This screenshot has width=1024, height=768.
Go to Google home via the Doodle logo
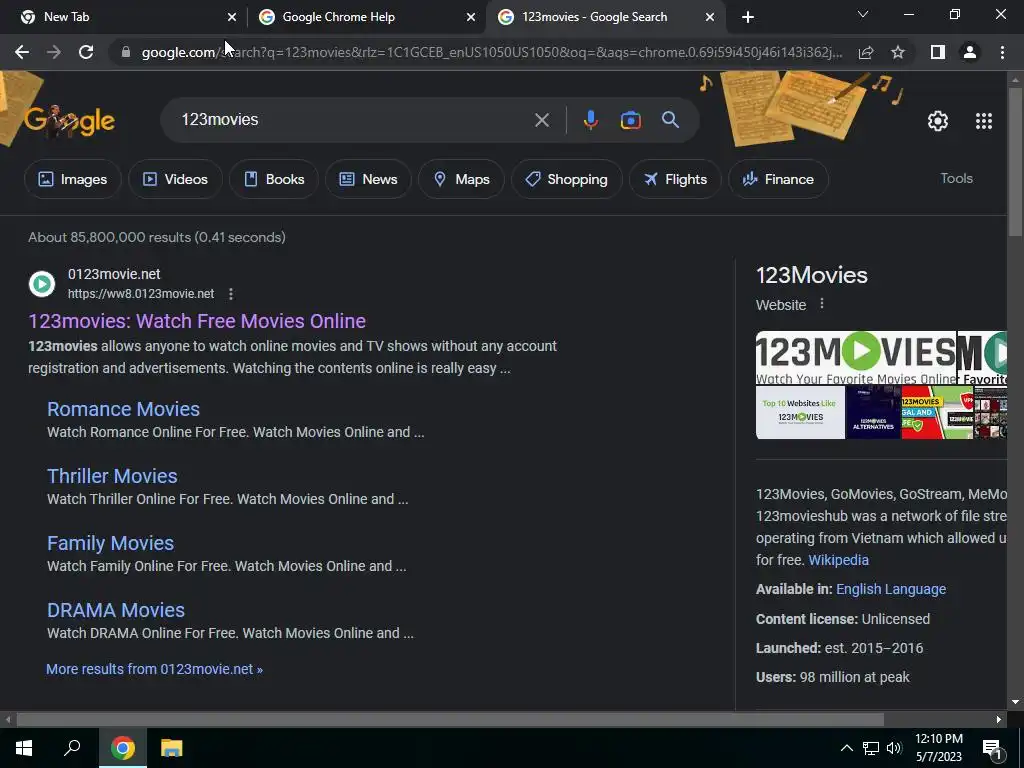[69, 121]
